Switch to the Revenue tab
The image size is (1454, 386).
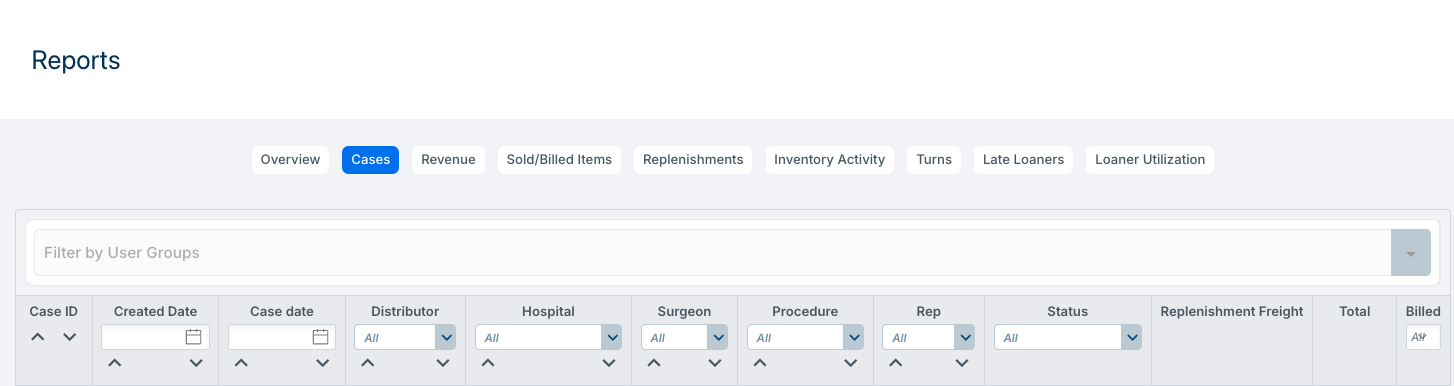(448, 160)
